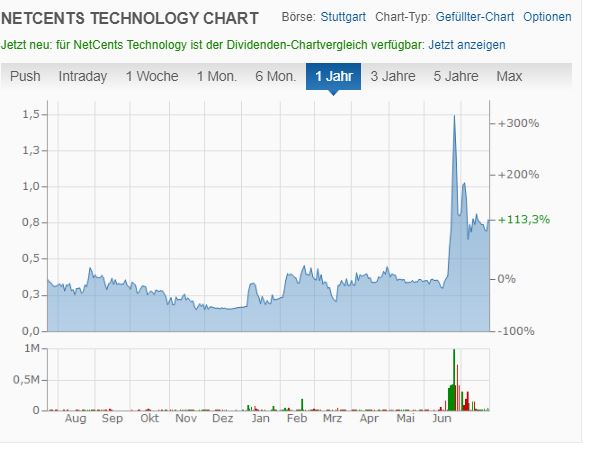This screenshot has width=593, height=450.
Task: Click the Mrz month label
Action: pyautogui.click(x=332, y=419)
